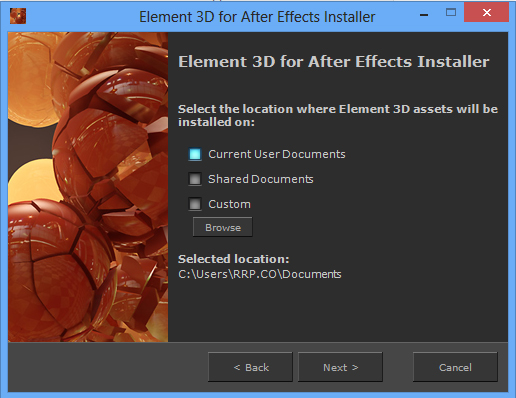Click the Current User Documents label
This screenshot has height=398, width=516.
pos(277,154)
